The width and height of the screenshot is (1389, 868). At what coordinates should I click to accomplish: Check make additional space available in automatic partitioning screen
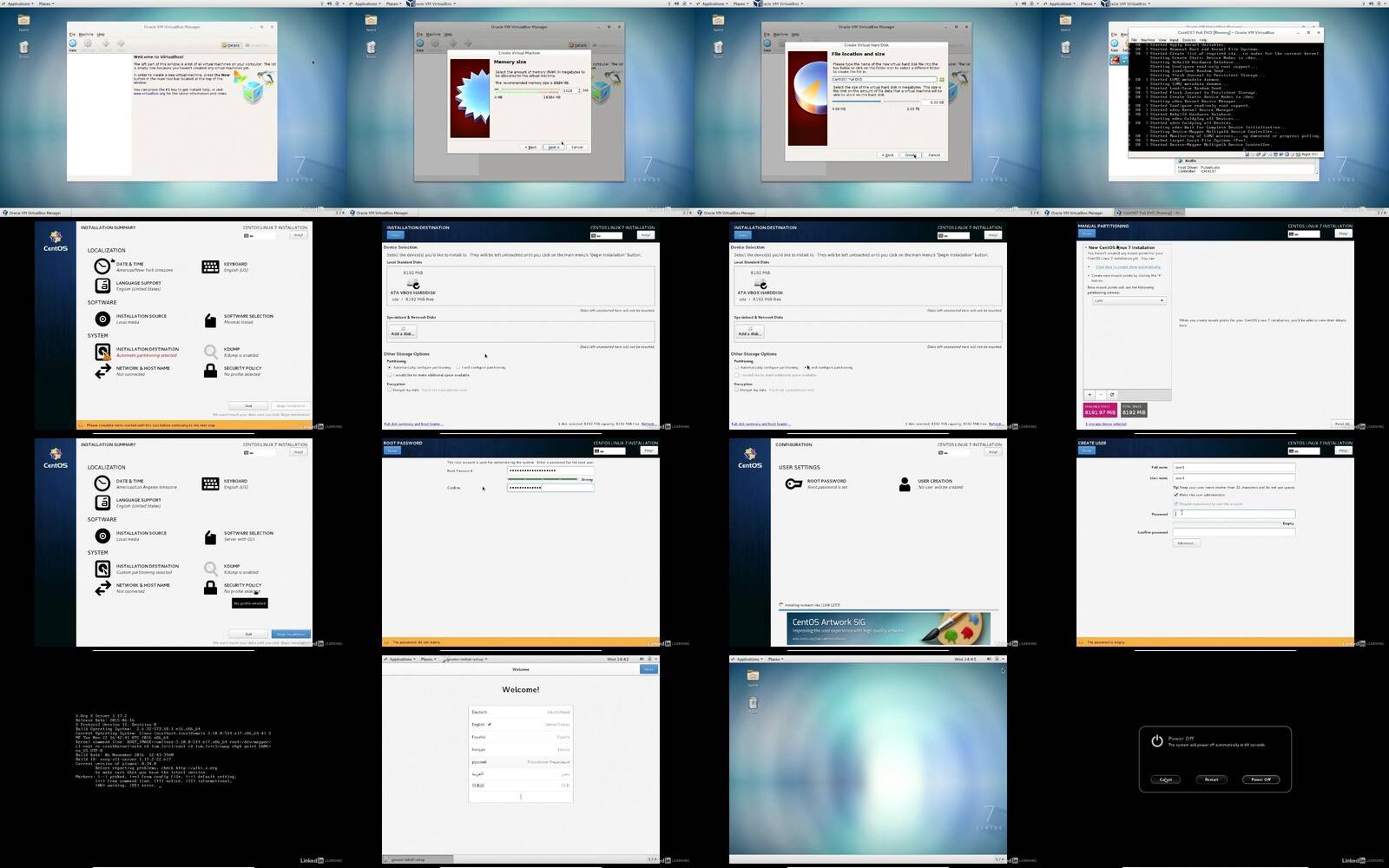390,375
